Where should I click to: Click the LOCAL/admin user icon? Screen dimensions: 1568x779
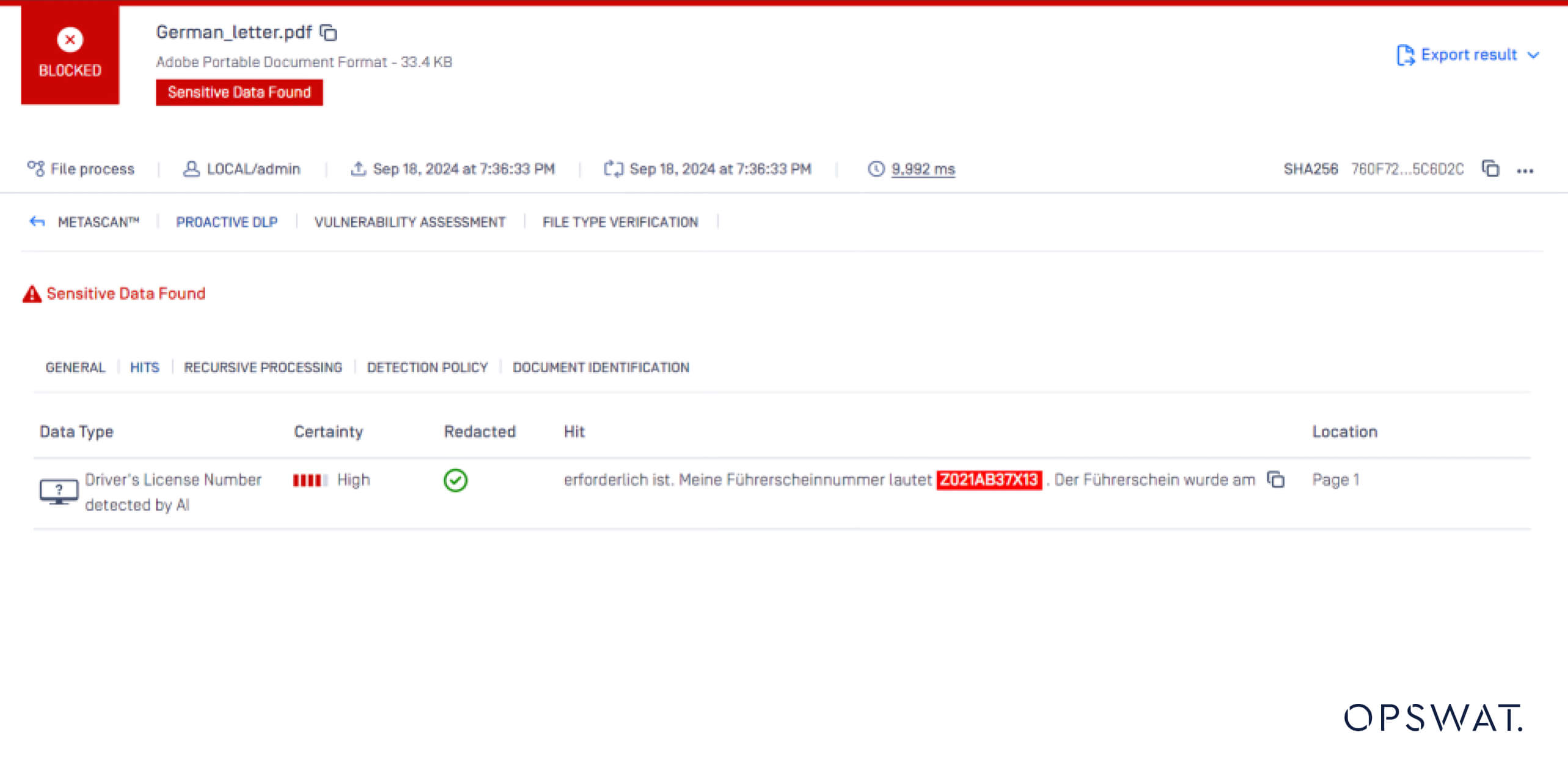(191, 169)
